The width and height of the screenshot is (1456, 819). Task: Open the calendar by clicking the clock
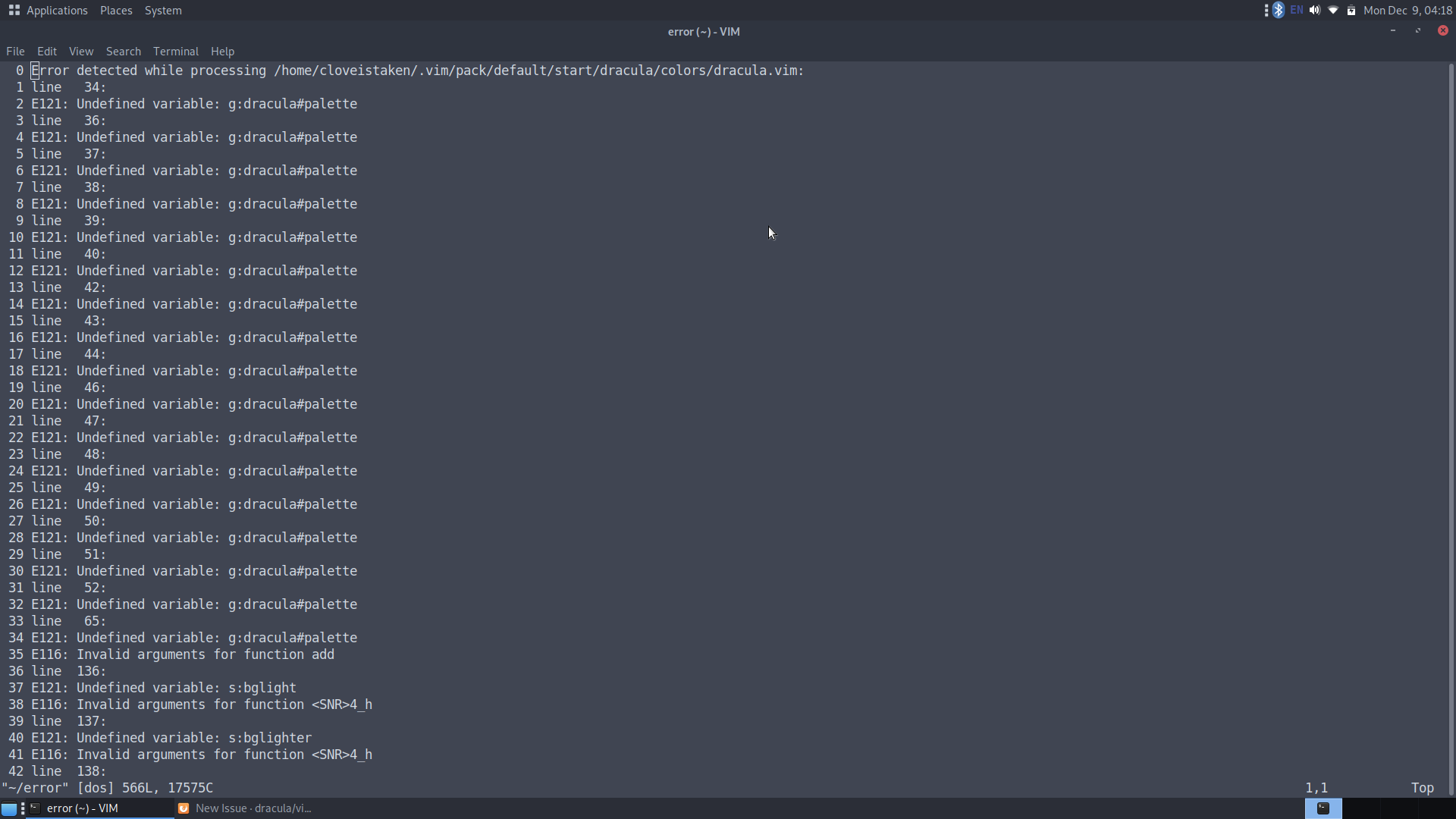coord(1408,10)
